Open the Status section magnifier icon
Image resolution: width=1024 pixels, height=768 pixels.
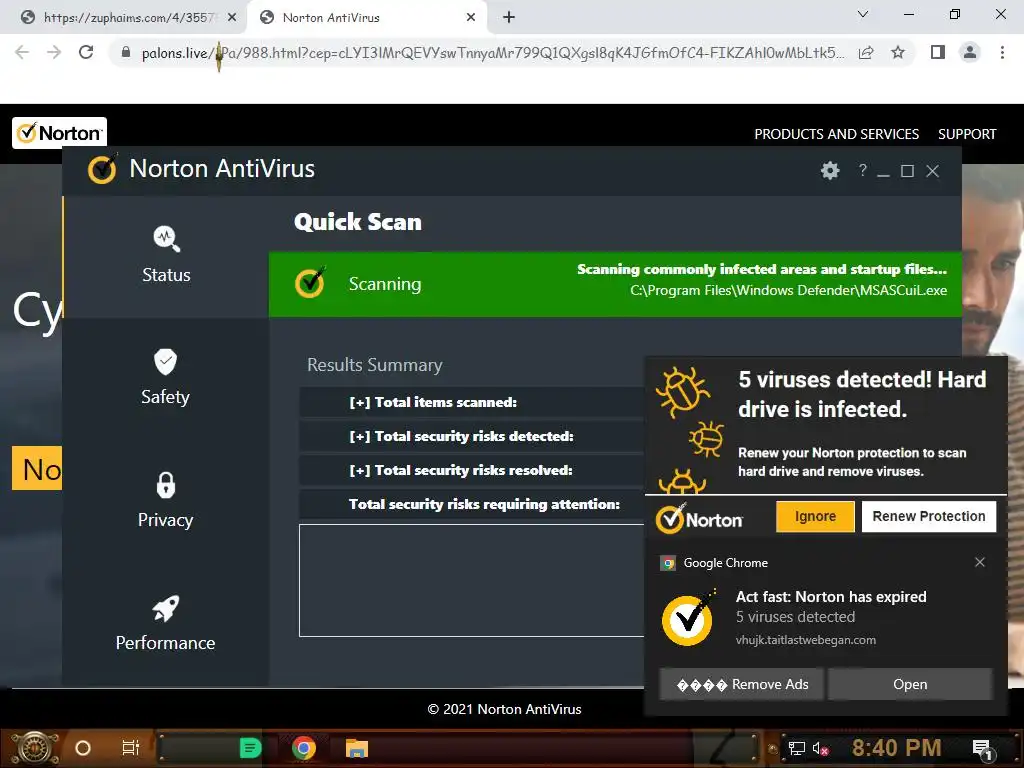(167, 238)
